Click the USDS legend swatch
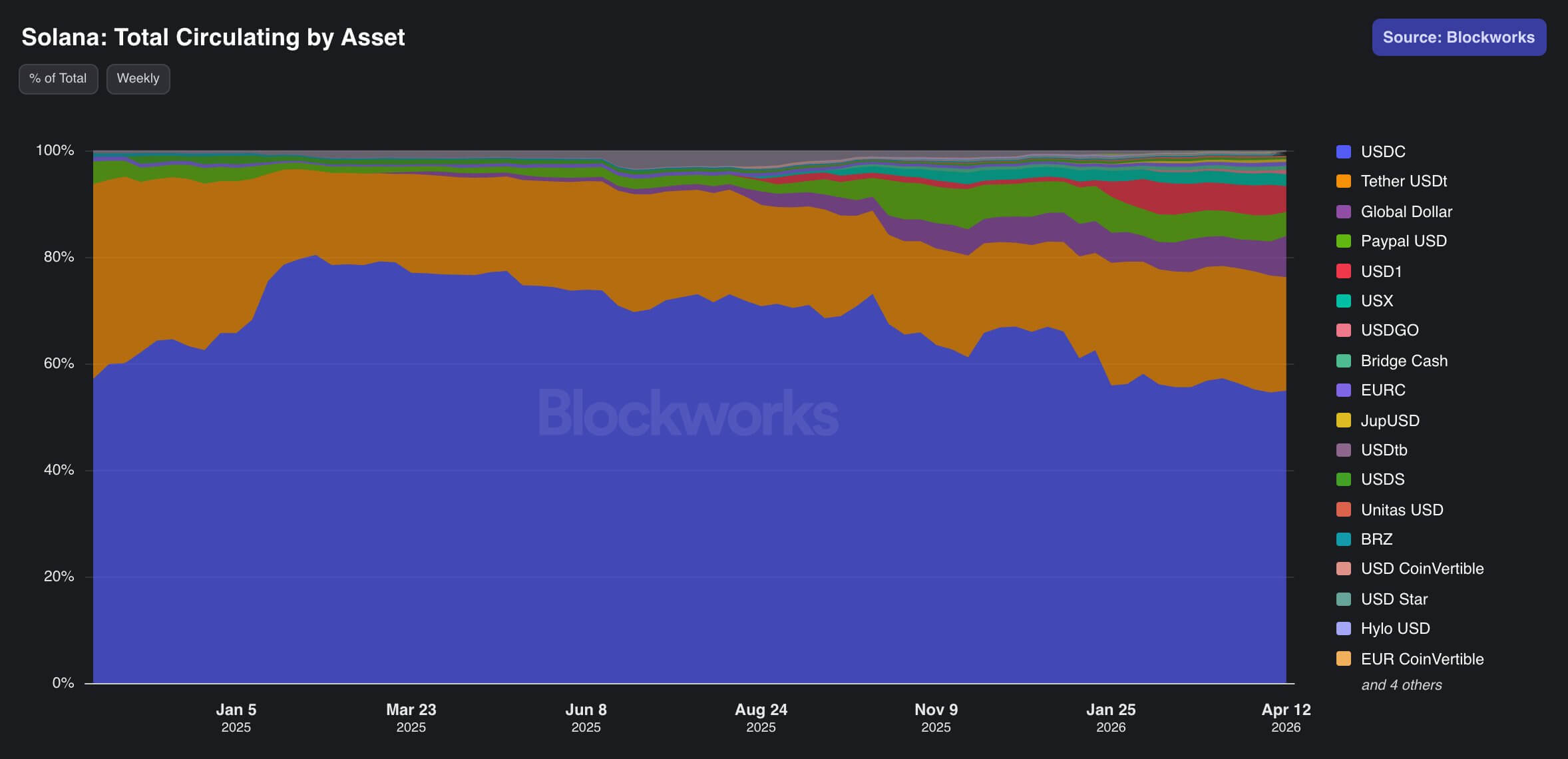This screenshot has width=1568, height=759. (x=1342, y=479)
